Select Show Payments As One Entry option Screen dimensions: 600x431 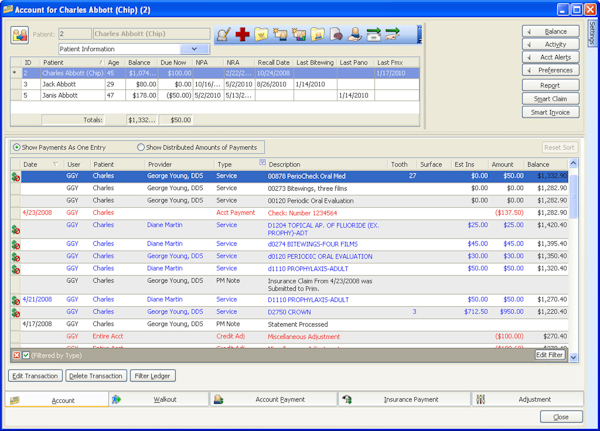pyautogui.click(x=17, y=147)
